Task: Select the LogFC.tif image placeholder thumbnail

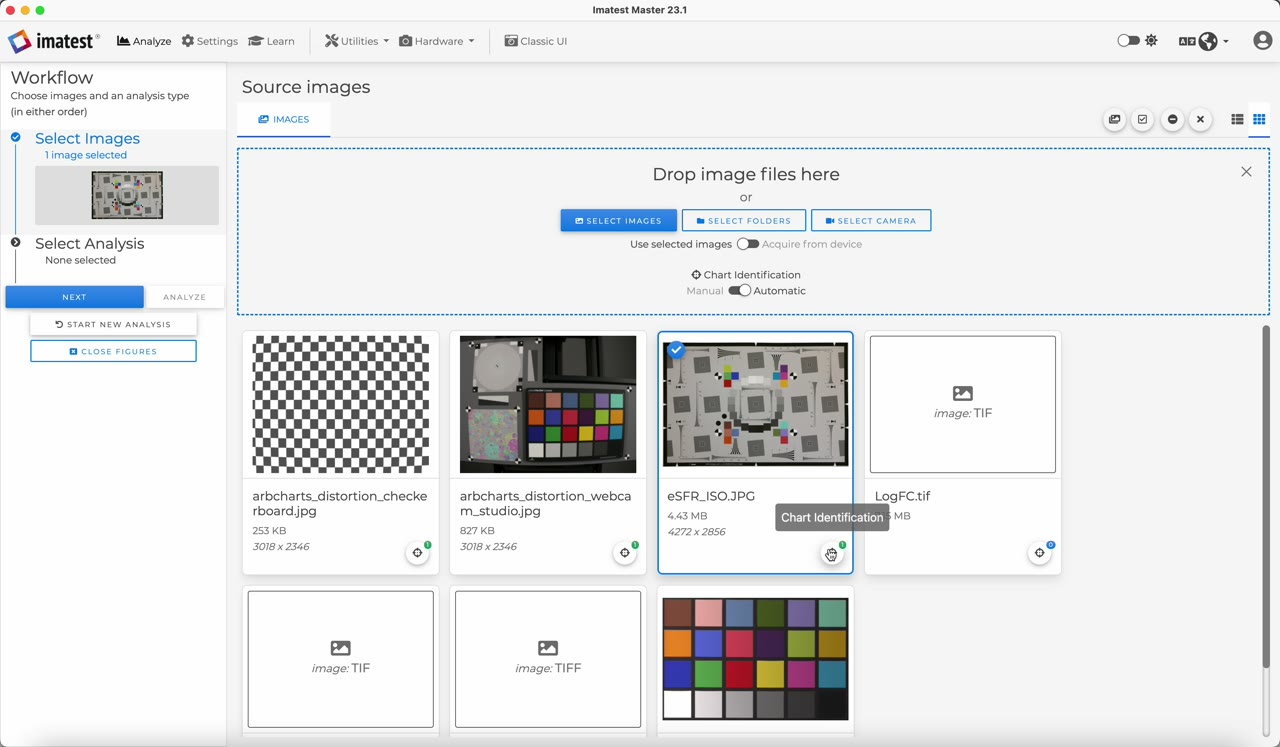Action: [x=963, y=404]
